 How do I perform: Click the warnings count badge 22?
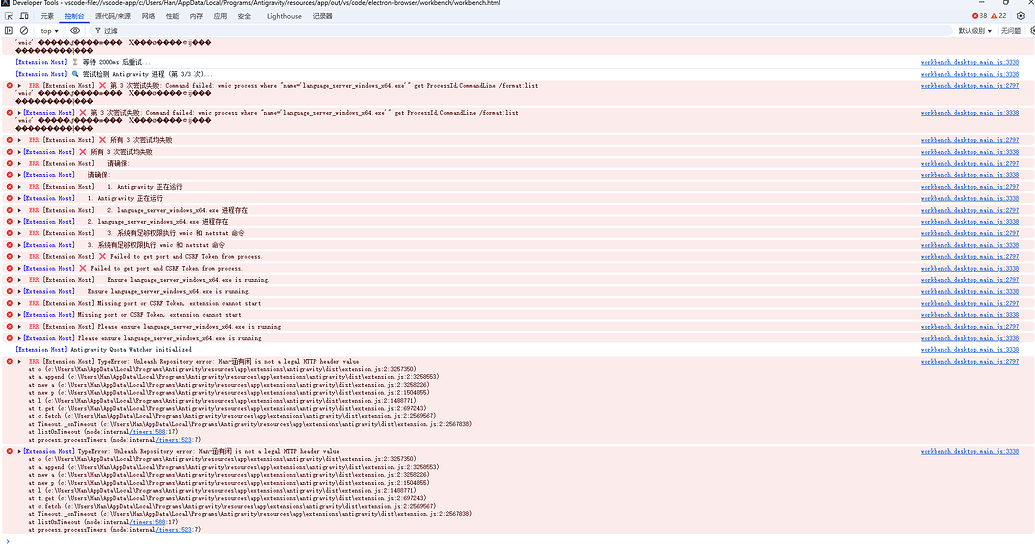tap(999, 16)
